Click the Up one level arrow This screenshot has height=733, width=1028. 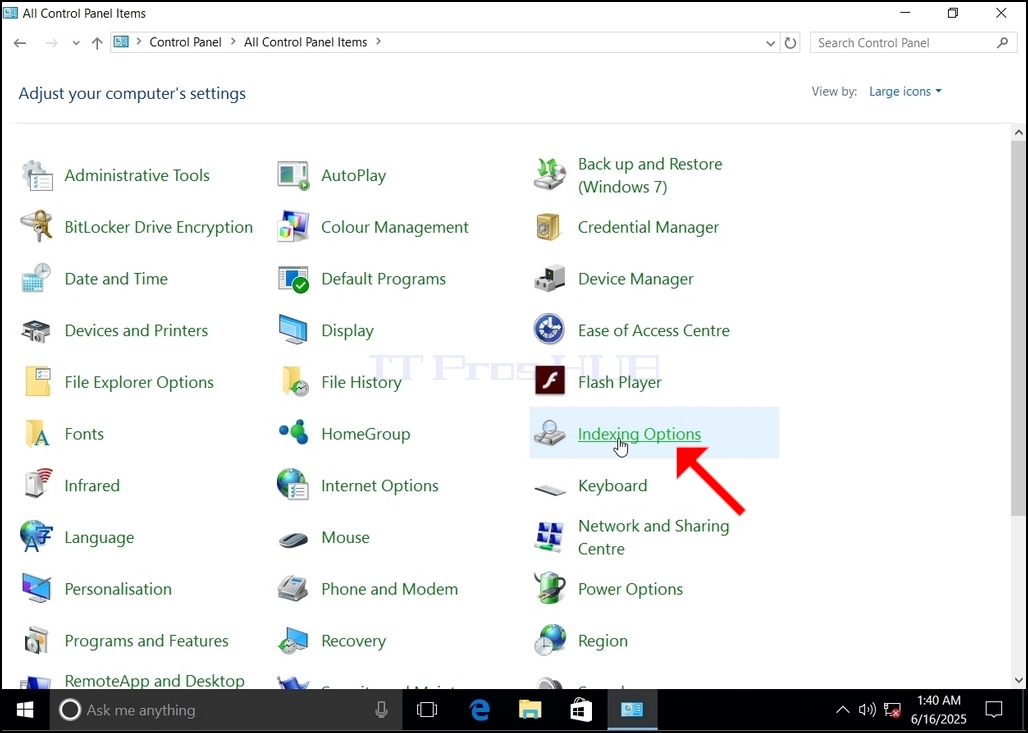[97, 43]
